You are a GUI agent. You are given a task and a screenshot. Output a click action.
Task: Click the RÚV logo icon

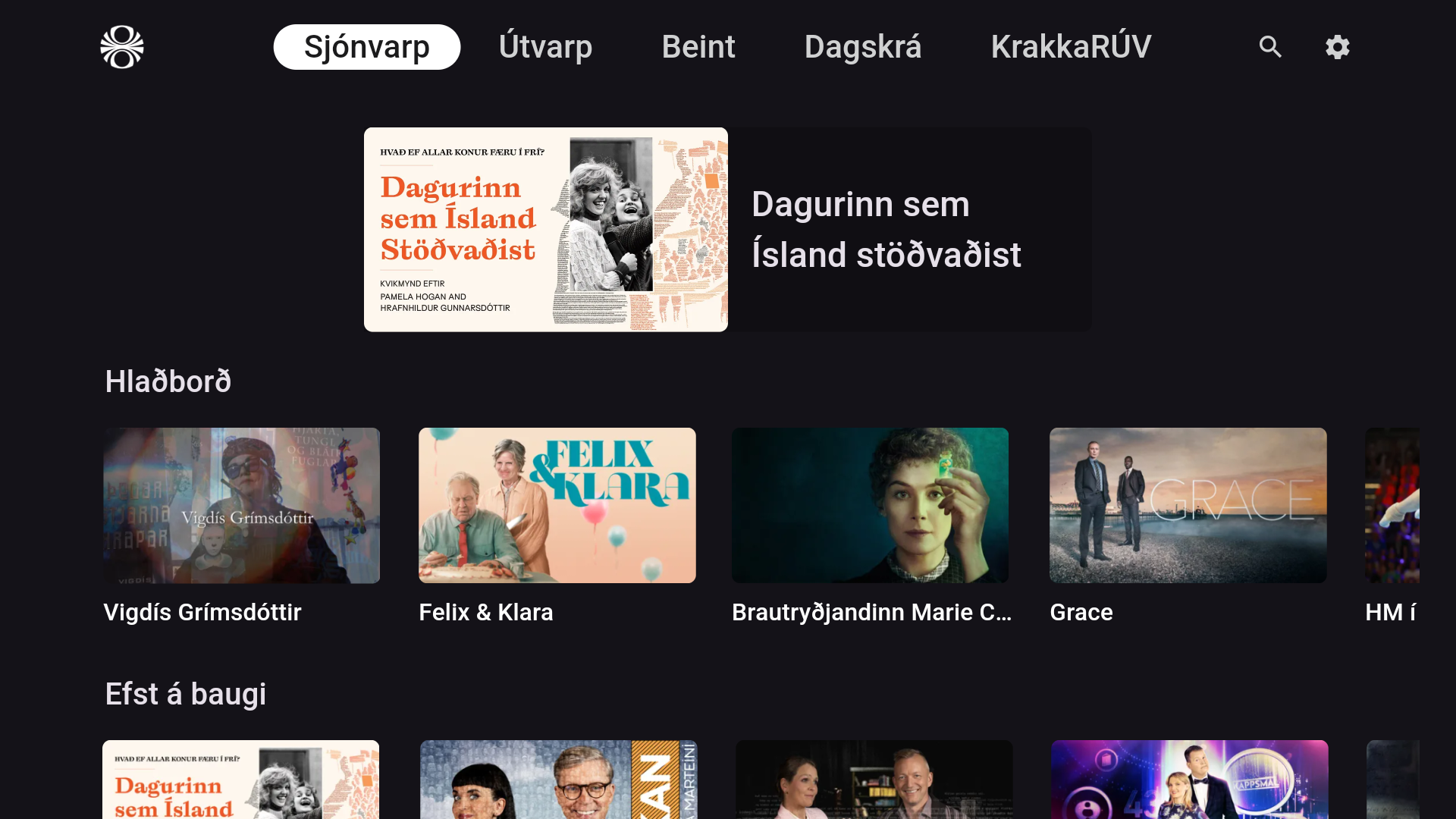[x=122, y=47]
